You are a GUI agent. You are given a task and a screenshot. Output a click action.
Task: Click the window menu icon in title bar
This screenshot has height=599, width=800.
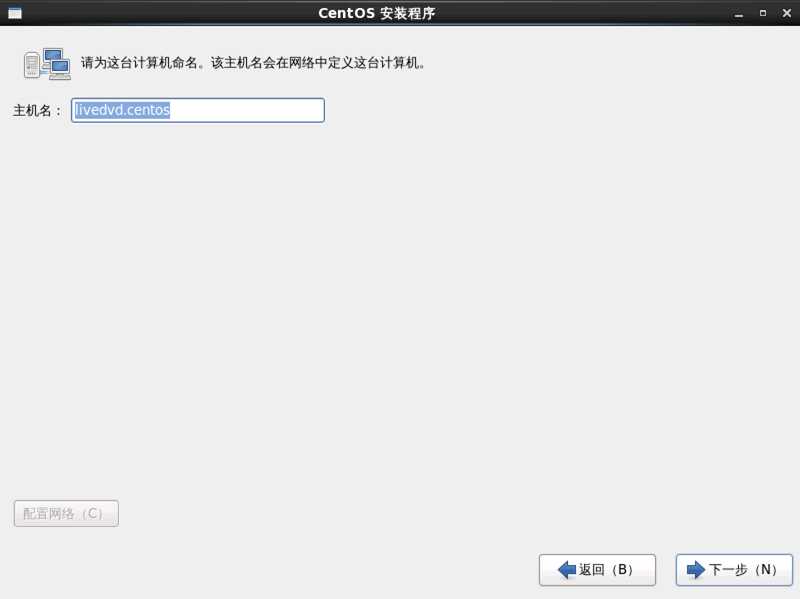point(15,13)
